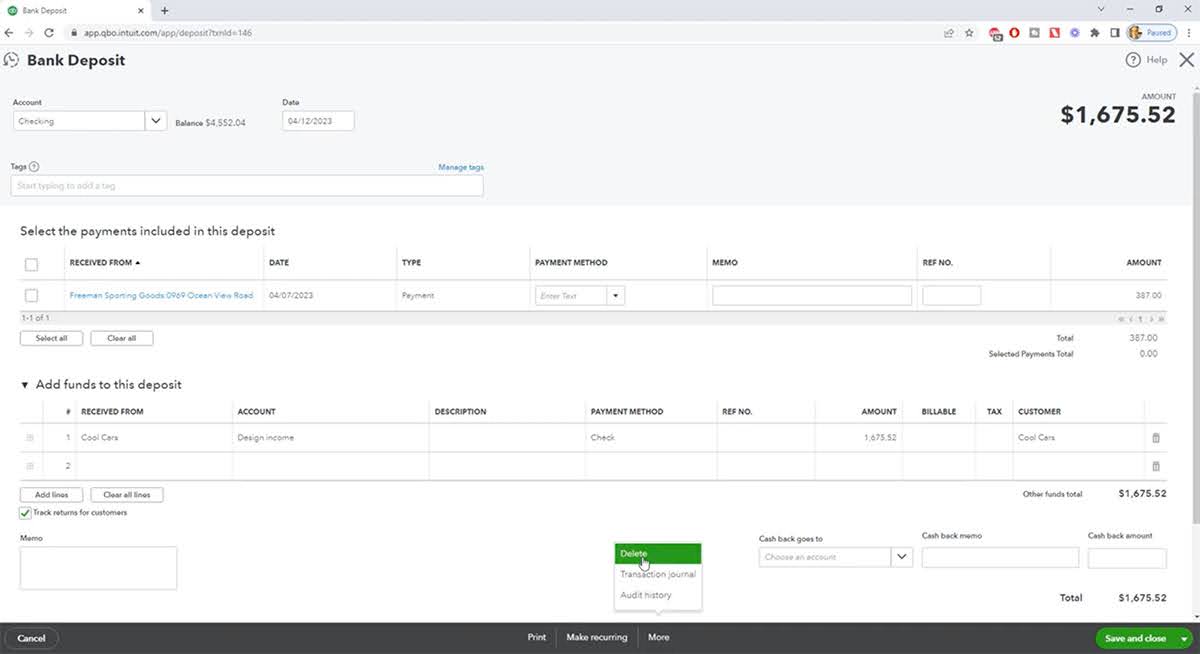The image size is (1200, 654).
Task: Choose Audit history in More menu
Action: click(x=658, y=595)
